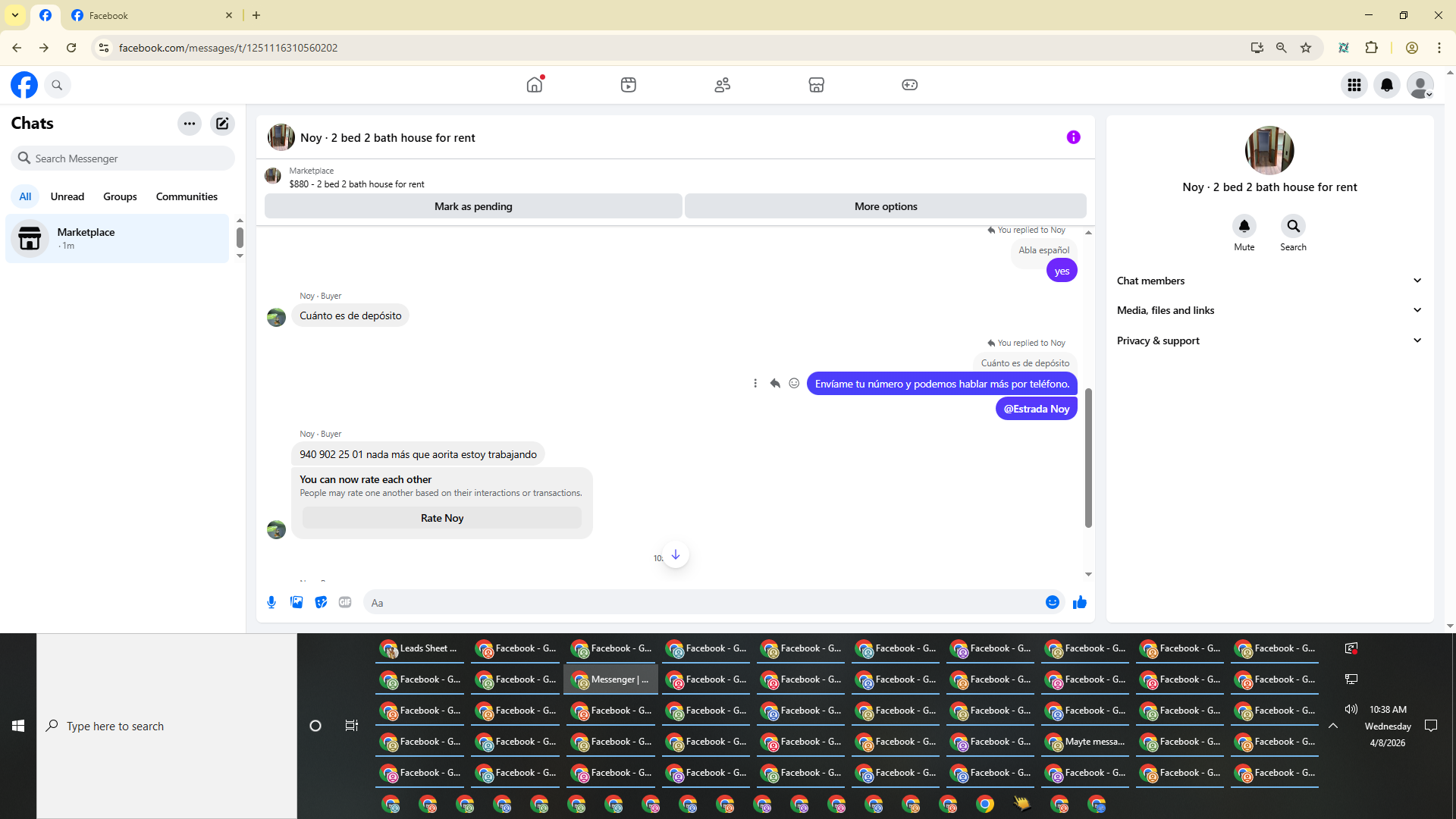This screenshot has width=1456, height=819.
Task: Toggle the conversation information panel
Action: 1073,137
